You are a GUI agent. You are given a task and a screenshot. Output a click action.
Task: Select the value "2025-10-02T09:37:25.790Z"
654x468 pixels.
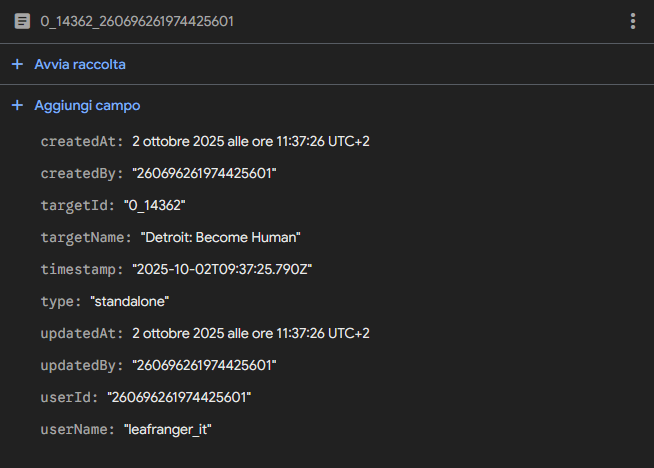[x=222, y=269]
